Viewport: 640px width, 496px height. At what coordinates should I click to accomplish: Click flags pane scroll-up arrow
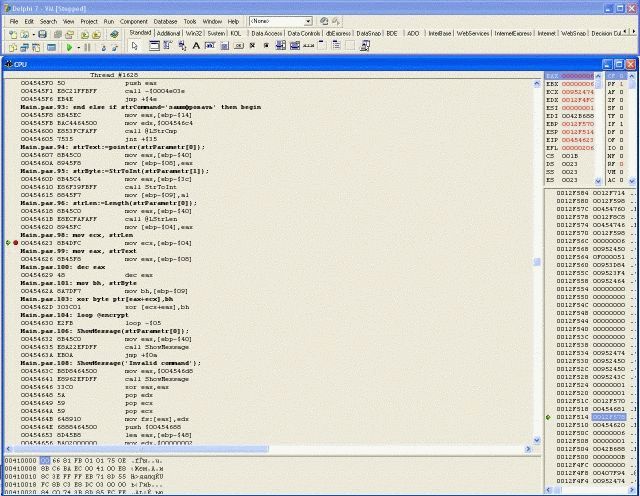tap(631, 76)
